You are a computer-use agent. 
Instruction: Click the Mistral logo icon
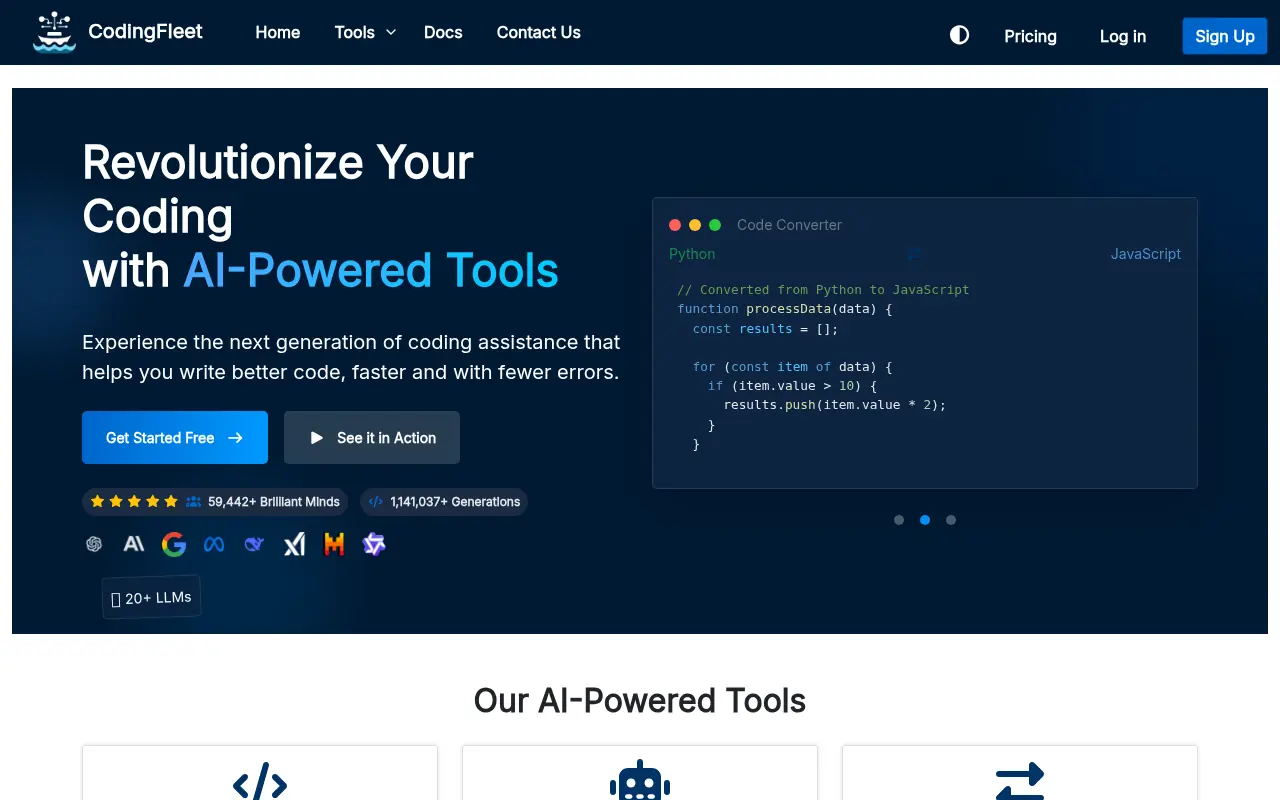click(x=334, y=544)
